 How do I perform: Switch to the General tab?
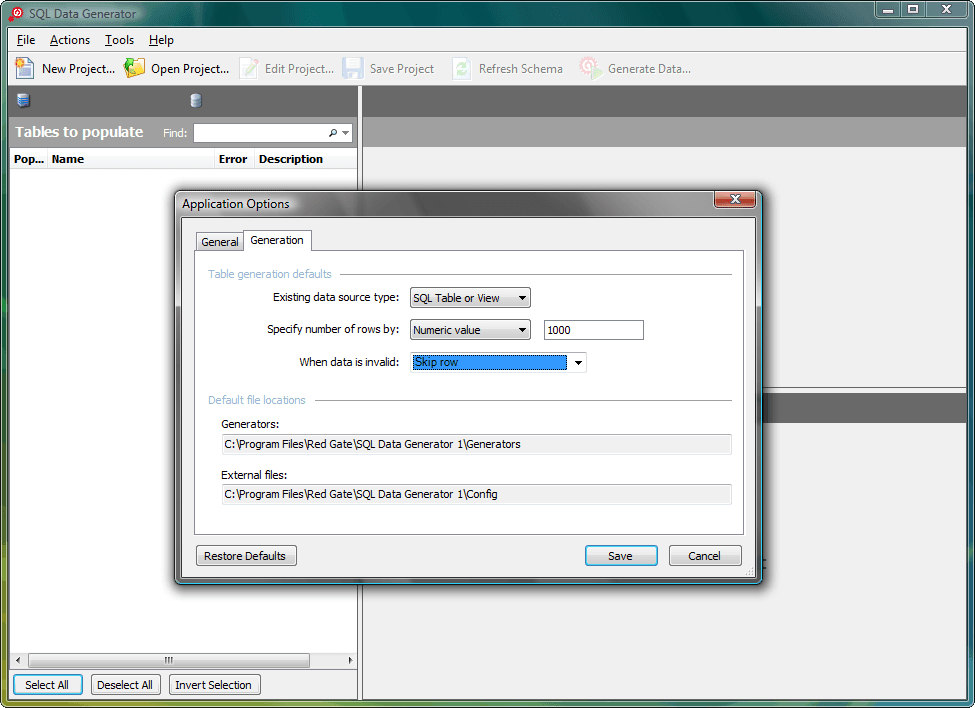(x=219, y=242)
